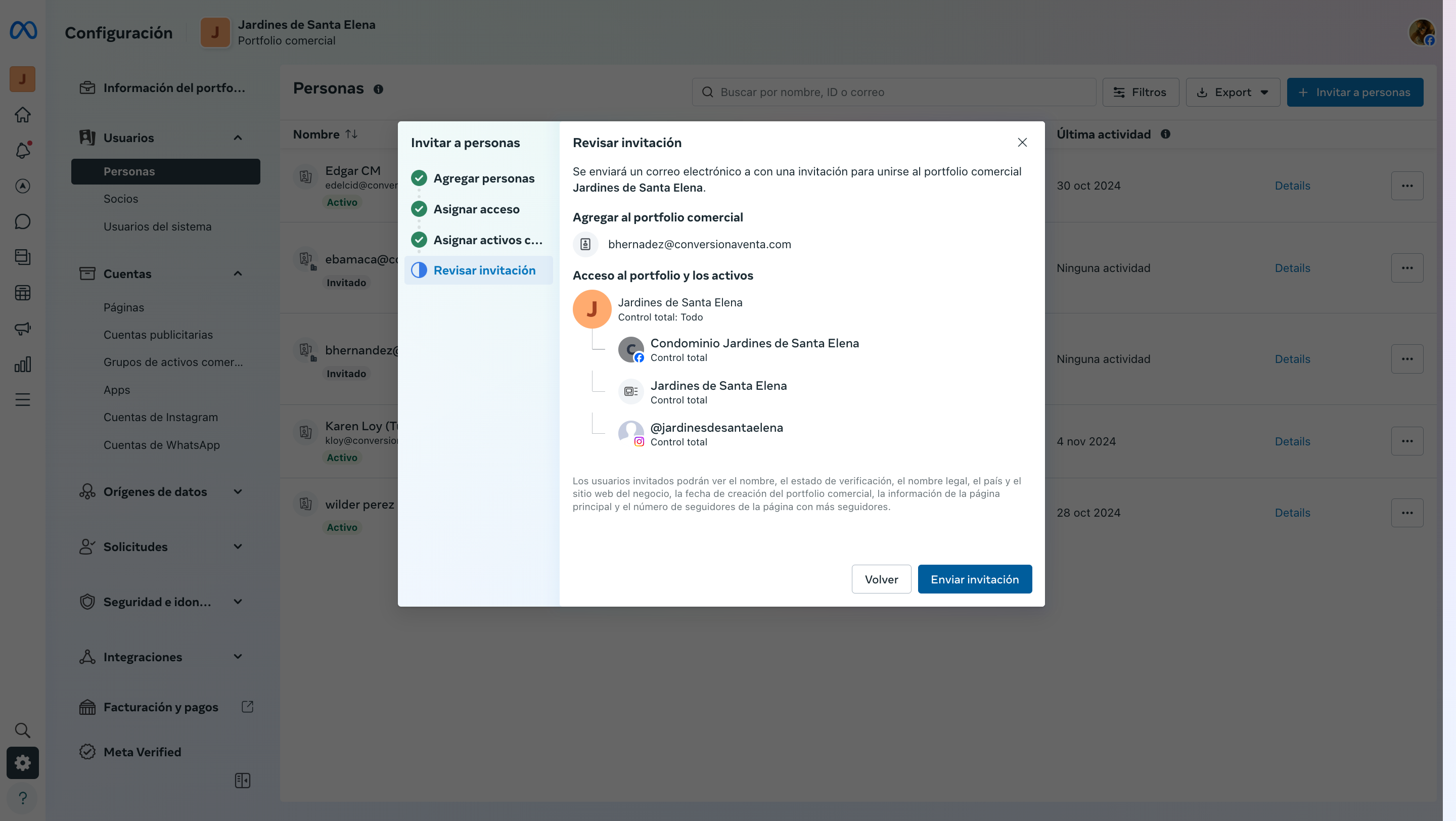This screenshot has width=1456, height=821.
Task: Close the Revisar invitación dialog
Action: click(1022, 143)
